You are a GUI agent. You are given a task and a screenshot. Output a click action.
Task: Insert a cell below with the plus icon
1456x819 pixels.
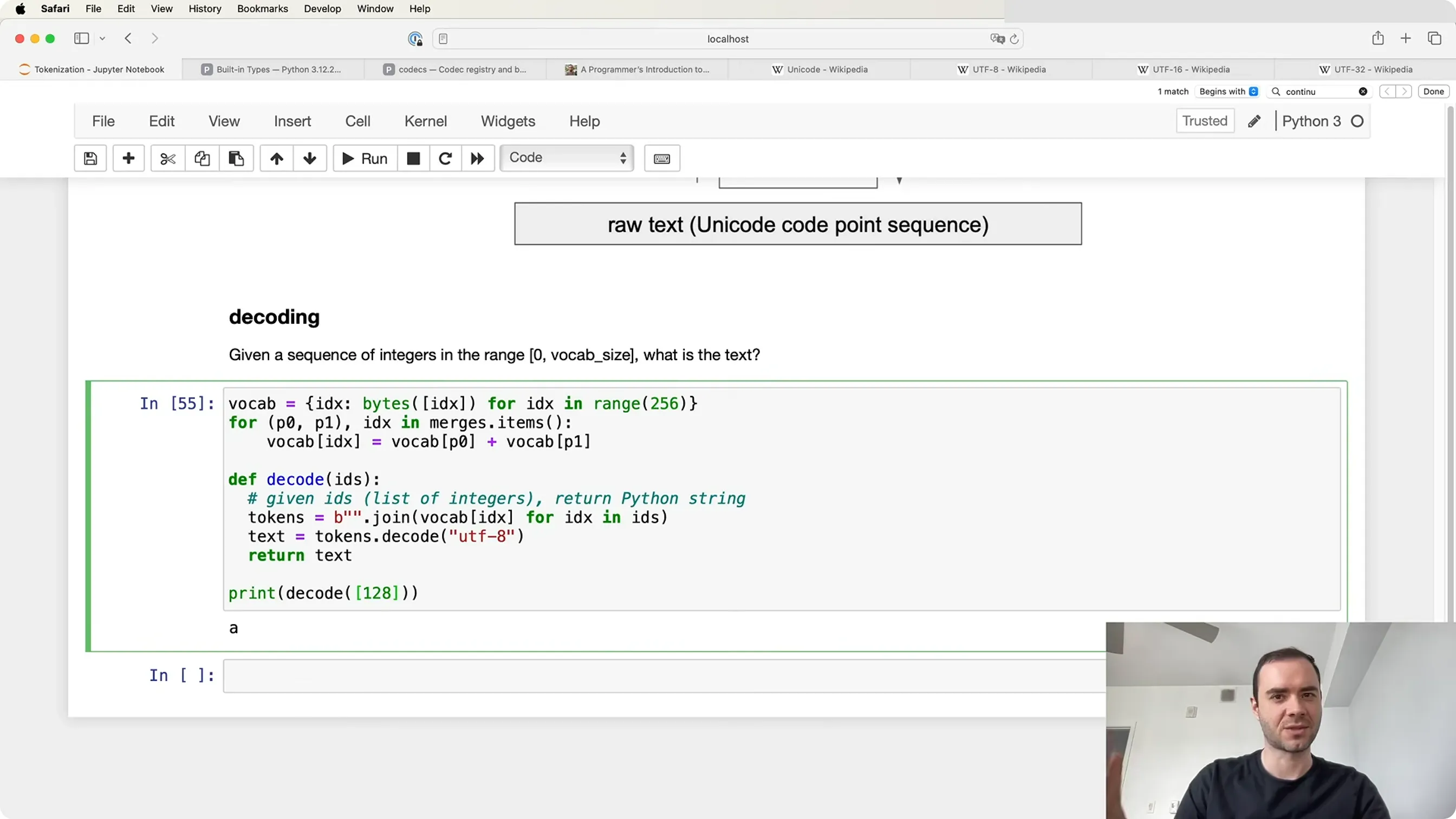tap(128, 159)
